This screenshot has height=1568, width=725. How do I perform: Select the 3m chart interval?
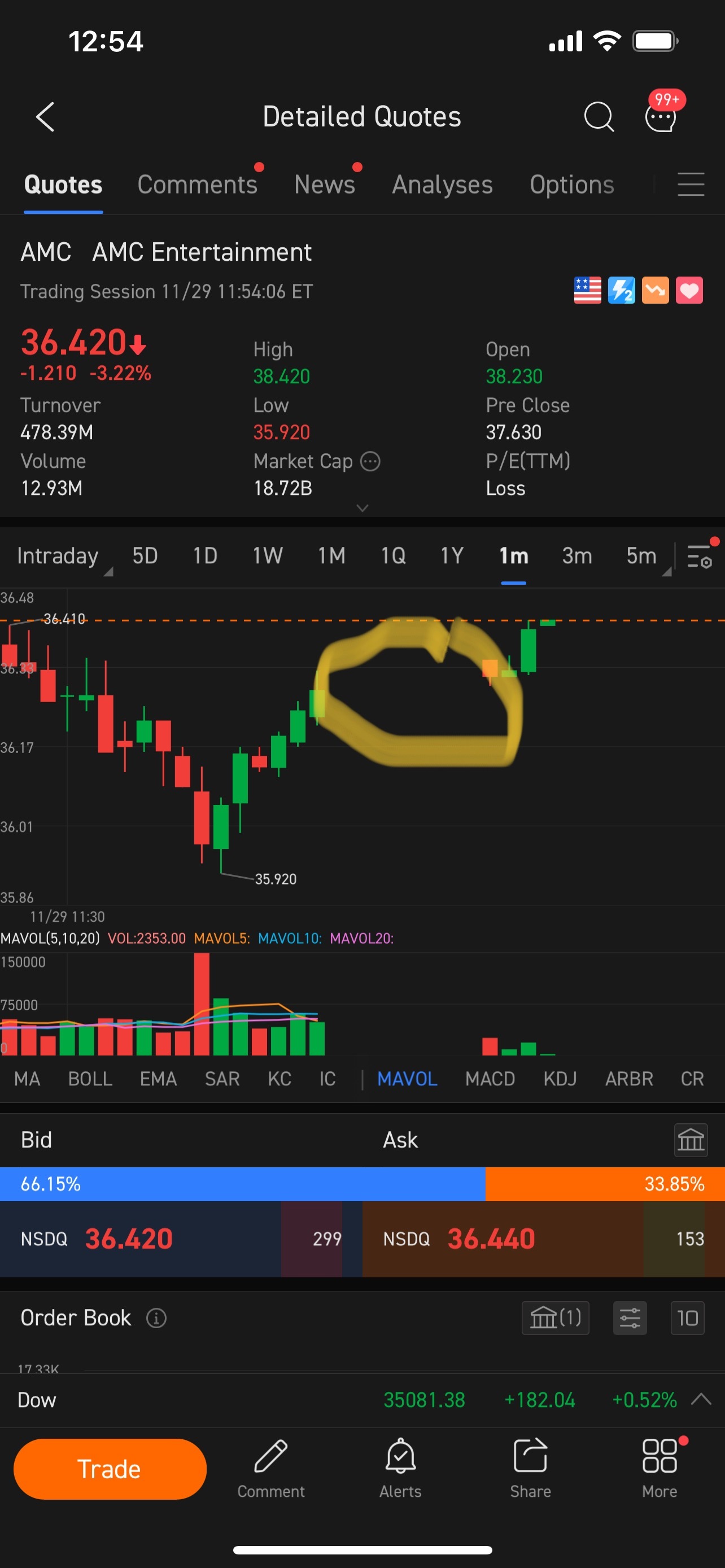(x=576, y=556)
